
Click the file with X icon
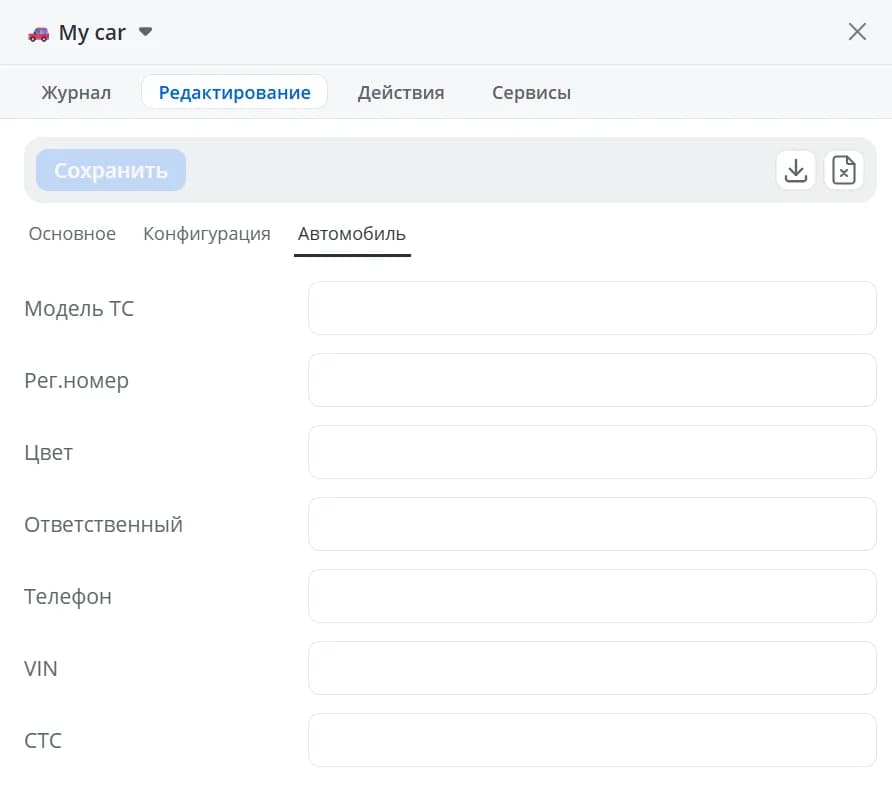click(844, 170)
